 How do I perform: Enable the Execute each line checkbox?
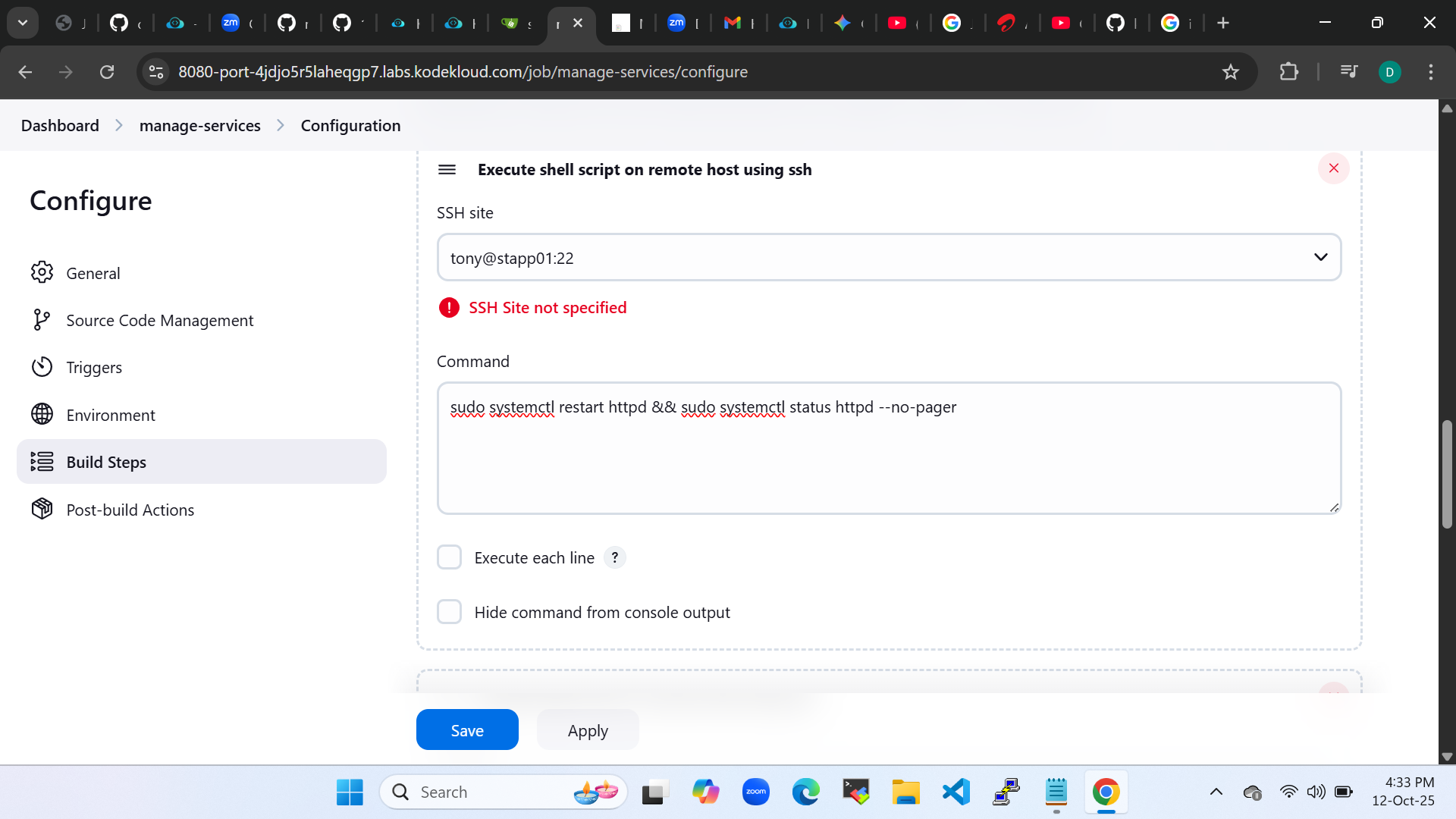(x=449, y=557)
